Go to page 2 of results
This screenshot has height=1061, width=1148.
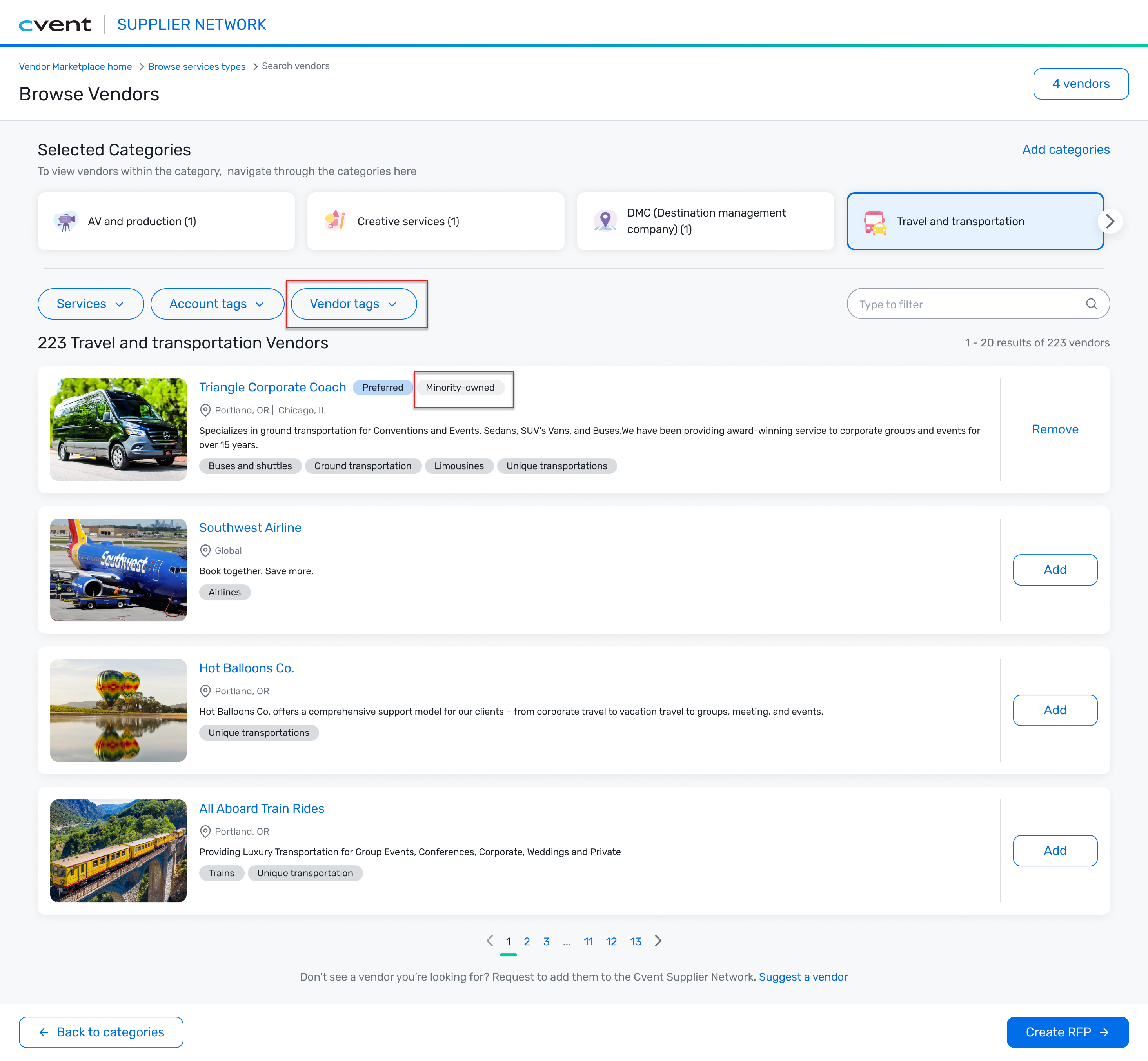[x=527, y=942]
